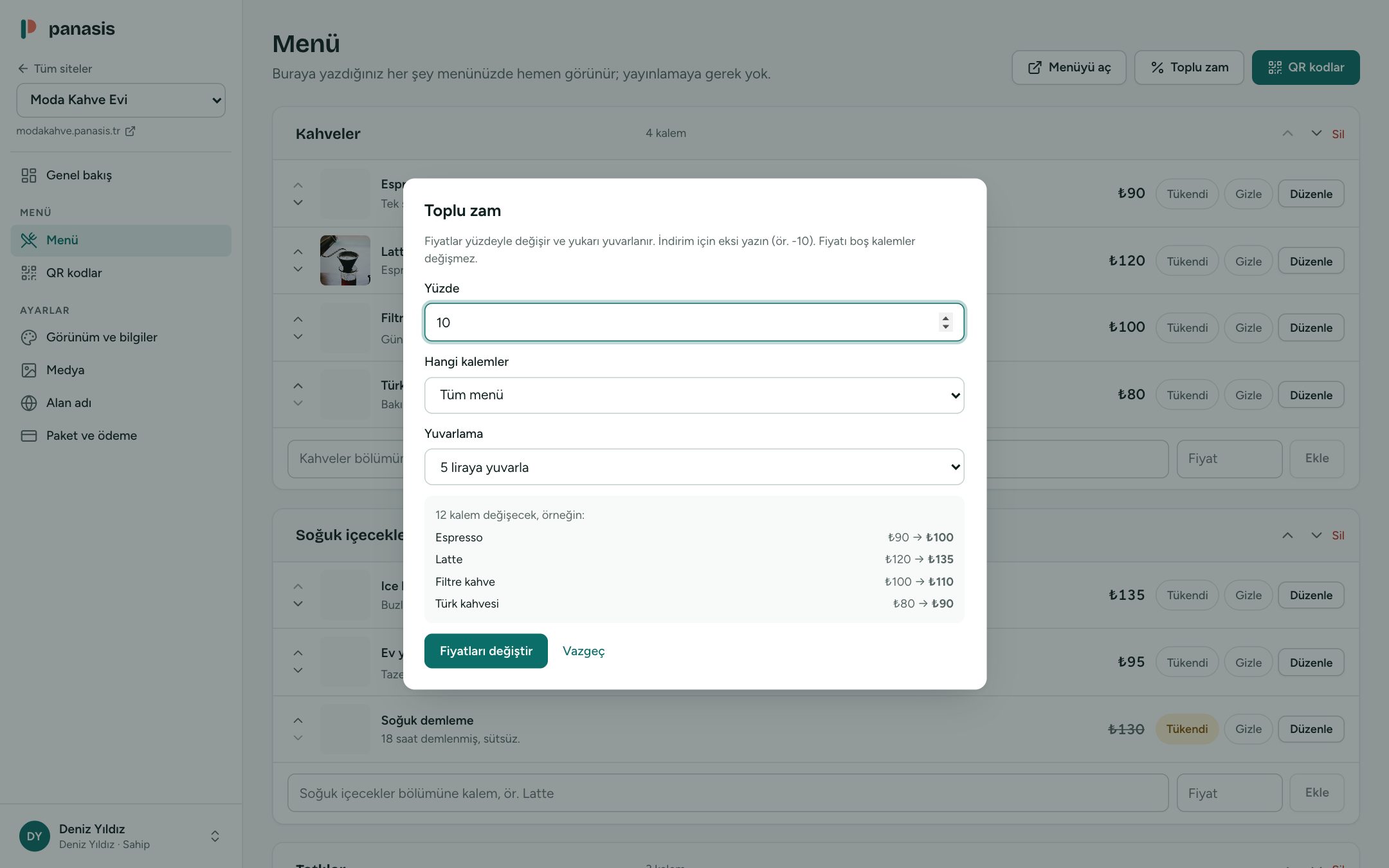Click the DY avatar circle
The image size is (1389, 868).
[35, 836]
